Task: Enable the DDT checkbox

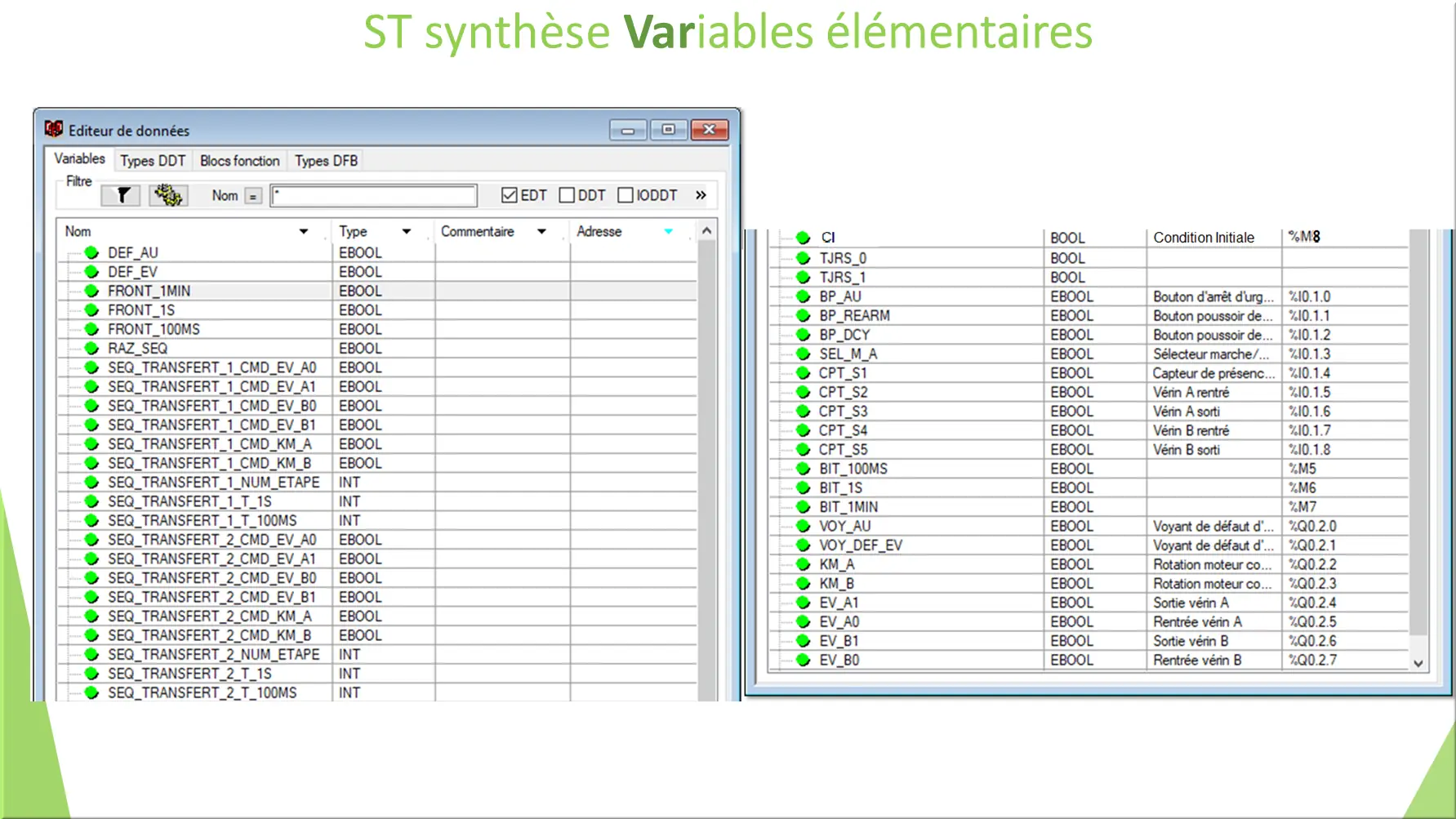Action: (x=567, y=194)
